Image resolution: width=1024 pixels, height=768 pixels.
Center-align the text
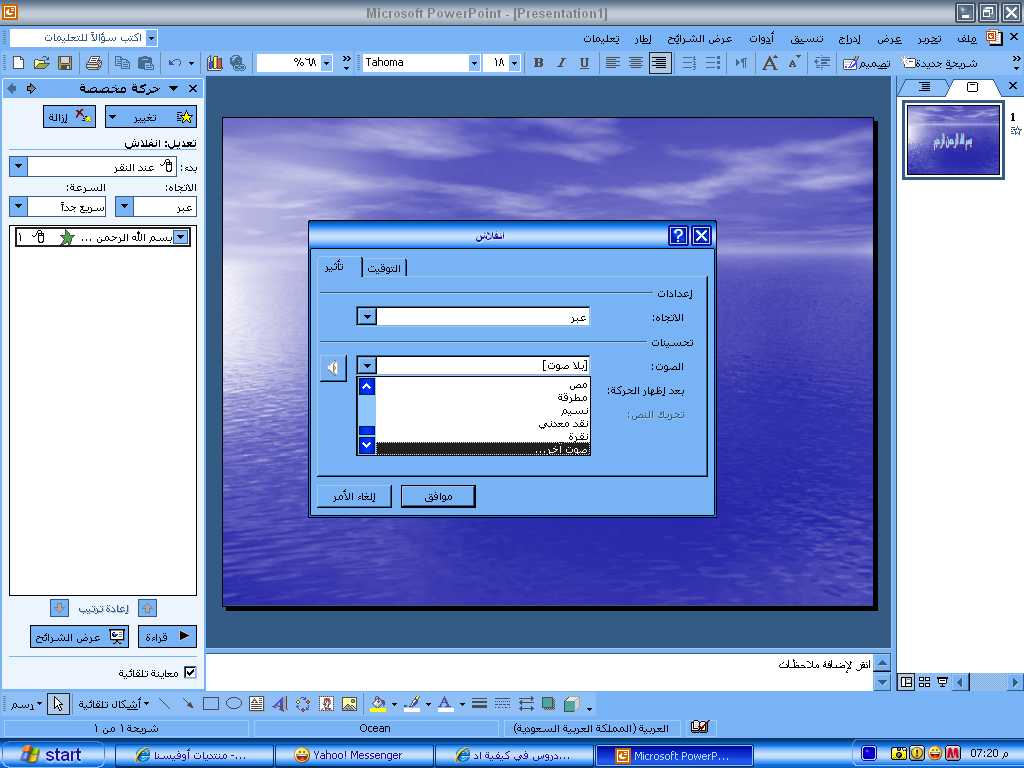(x=635, y=63)
